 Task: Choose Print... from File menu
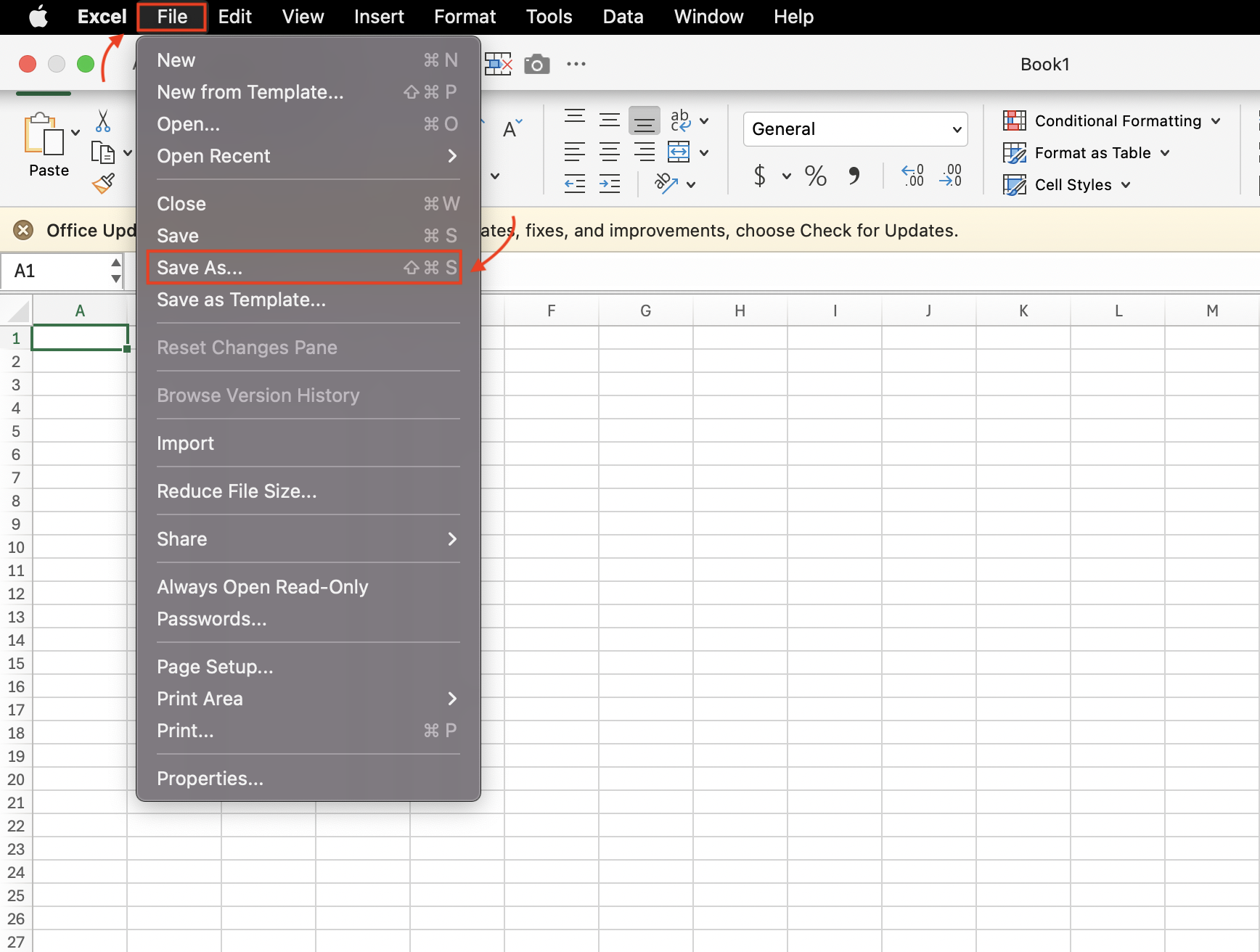point(308,731)
